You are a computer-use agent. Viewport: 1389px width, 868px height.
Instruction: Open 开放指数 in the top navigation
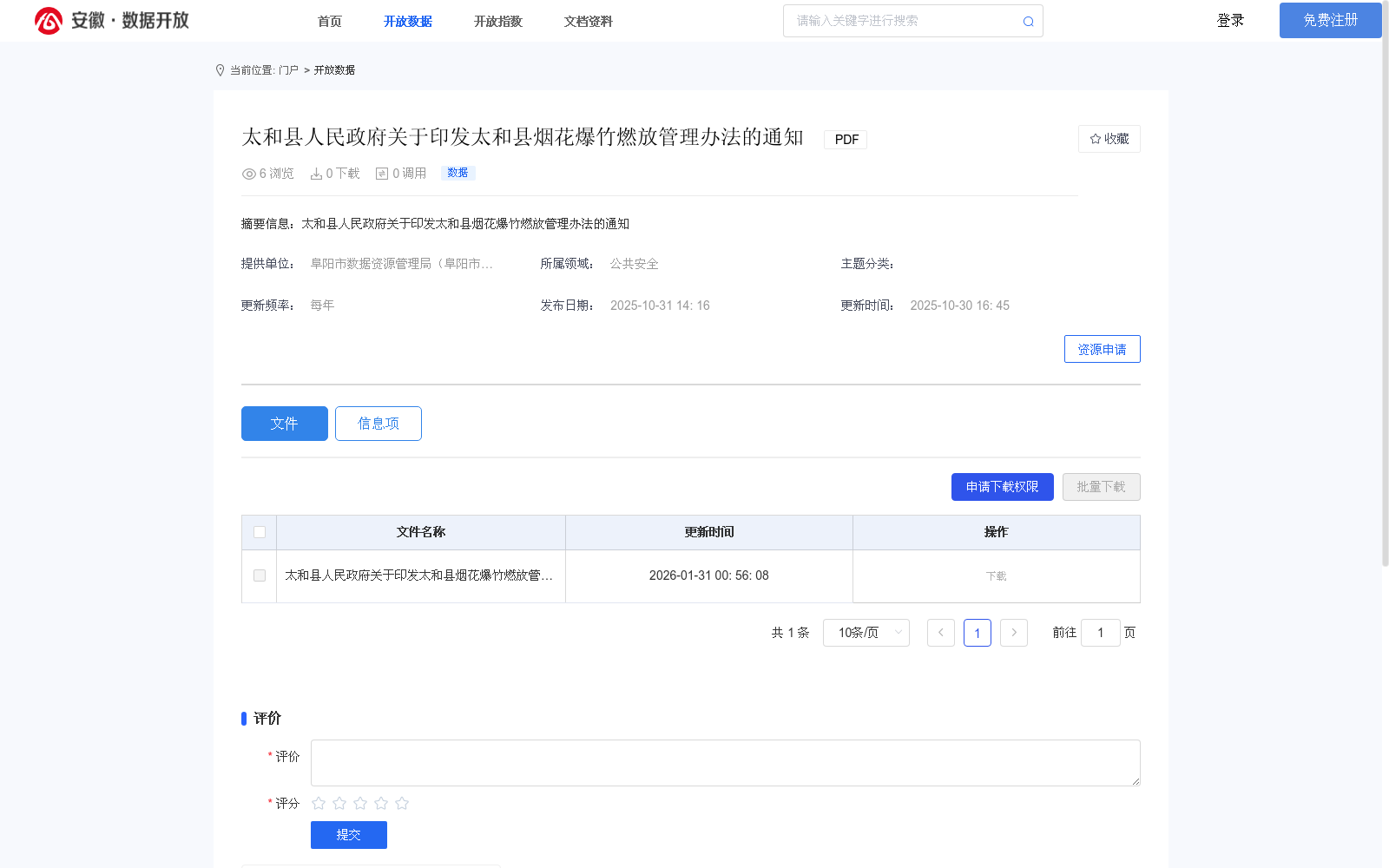pos(498,22)
